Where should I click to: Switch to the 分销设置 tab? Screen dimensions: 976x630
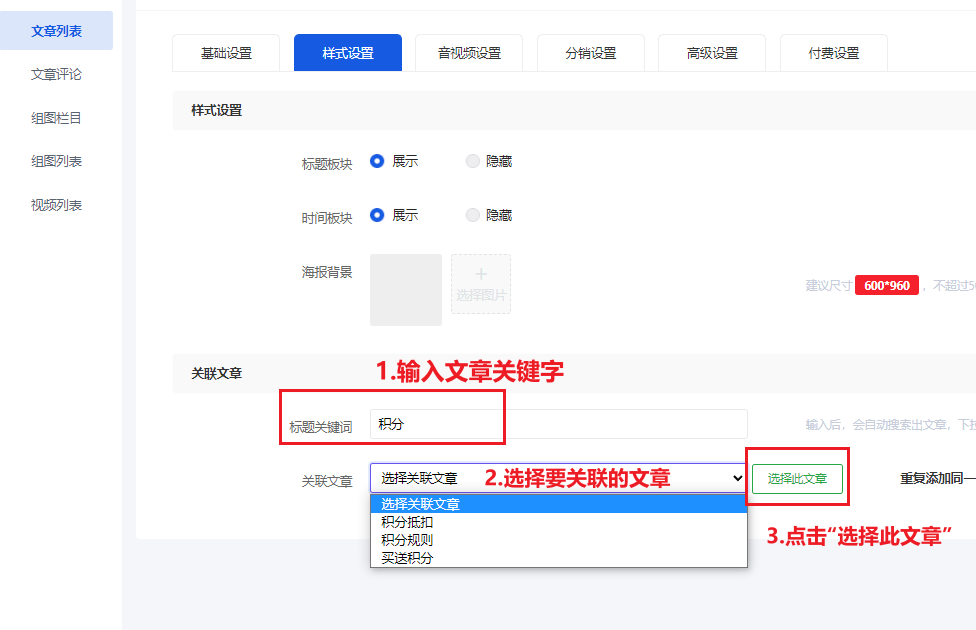tap(590, 52)
